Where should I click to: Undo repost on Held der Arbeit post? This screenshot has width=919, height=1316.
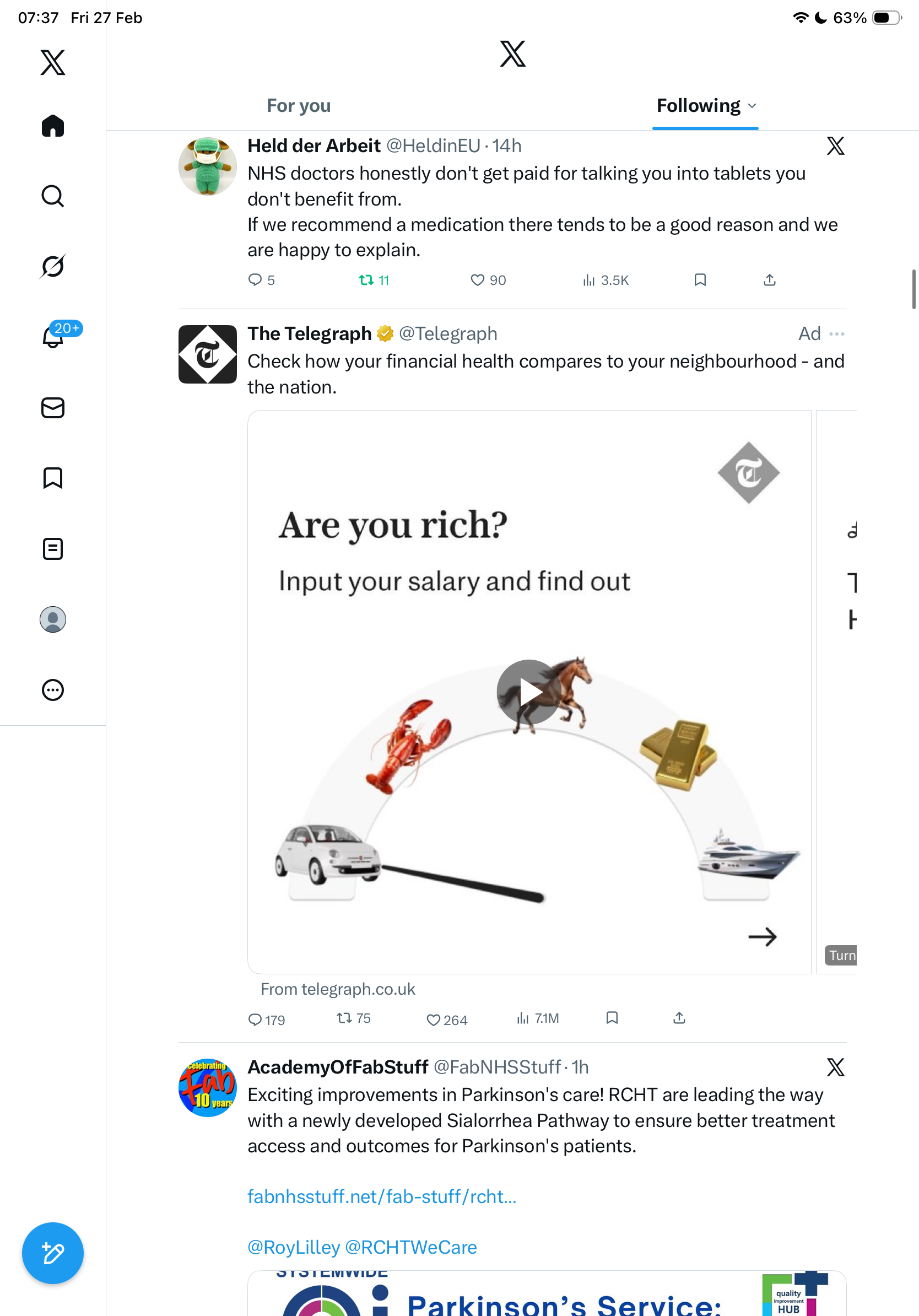pyautogui.click(x=366, y=281)
